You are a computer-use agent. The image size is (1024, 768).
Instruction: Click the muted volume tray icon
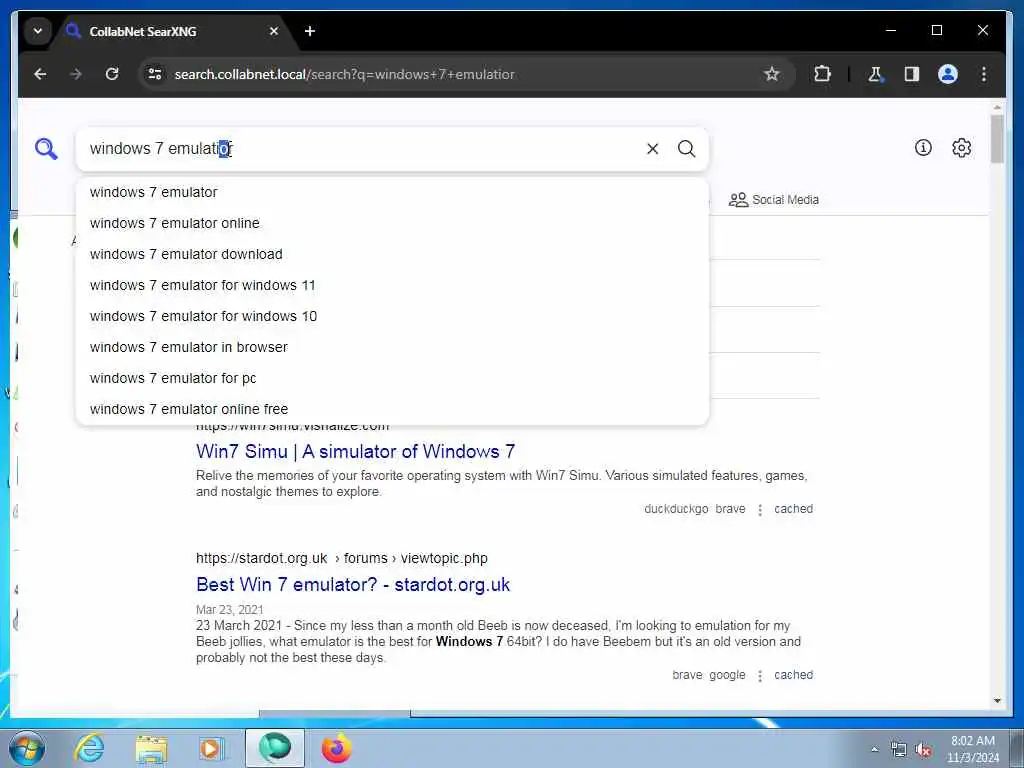[923, 750]
